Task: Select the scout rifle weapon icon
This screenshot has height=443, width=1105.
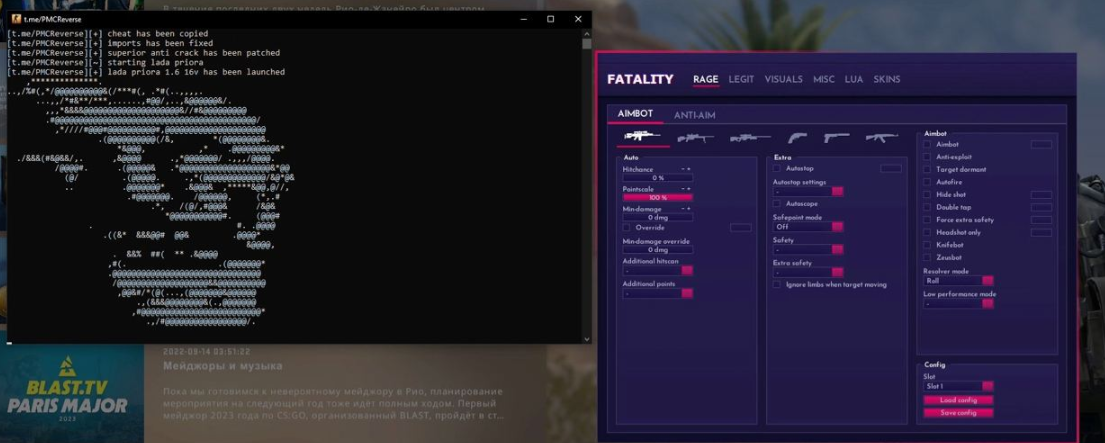Action: coord(695,137)
